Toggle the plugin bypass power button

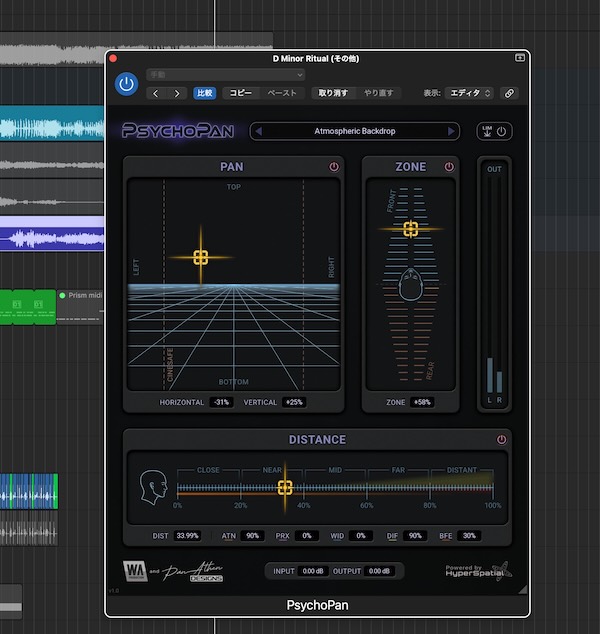tap(126, 84)
